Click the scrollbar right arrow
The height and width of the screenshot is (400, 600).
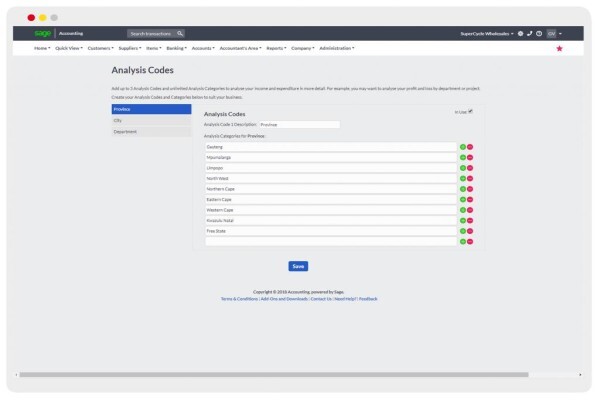[580, 375]
